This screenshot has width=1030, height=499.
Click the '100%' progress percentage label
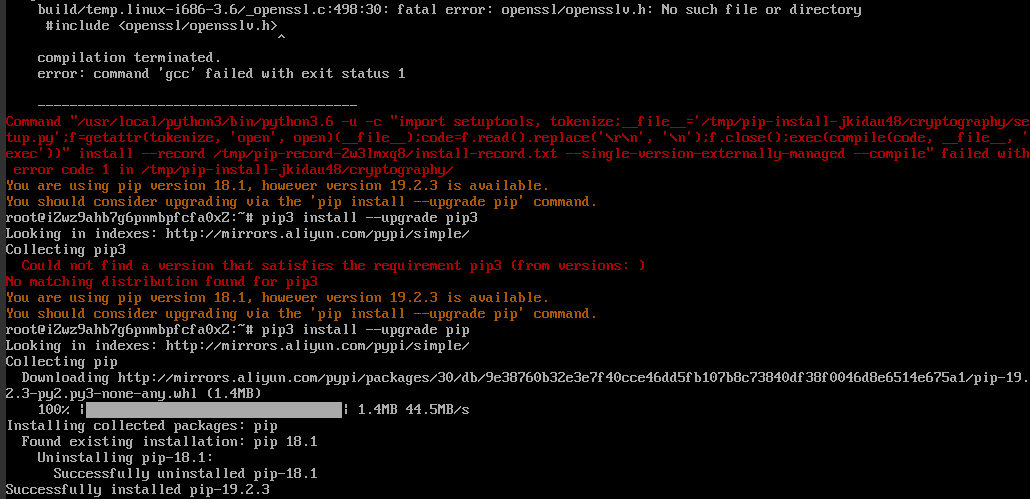click(x=53, y=410)
